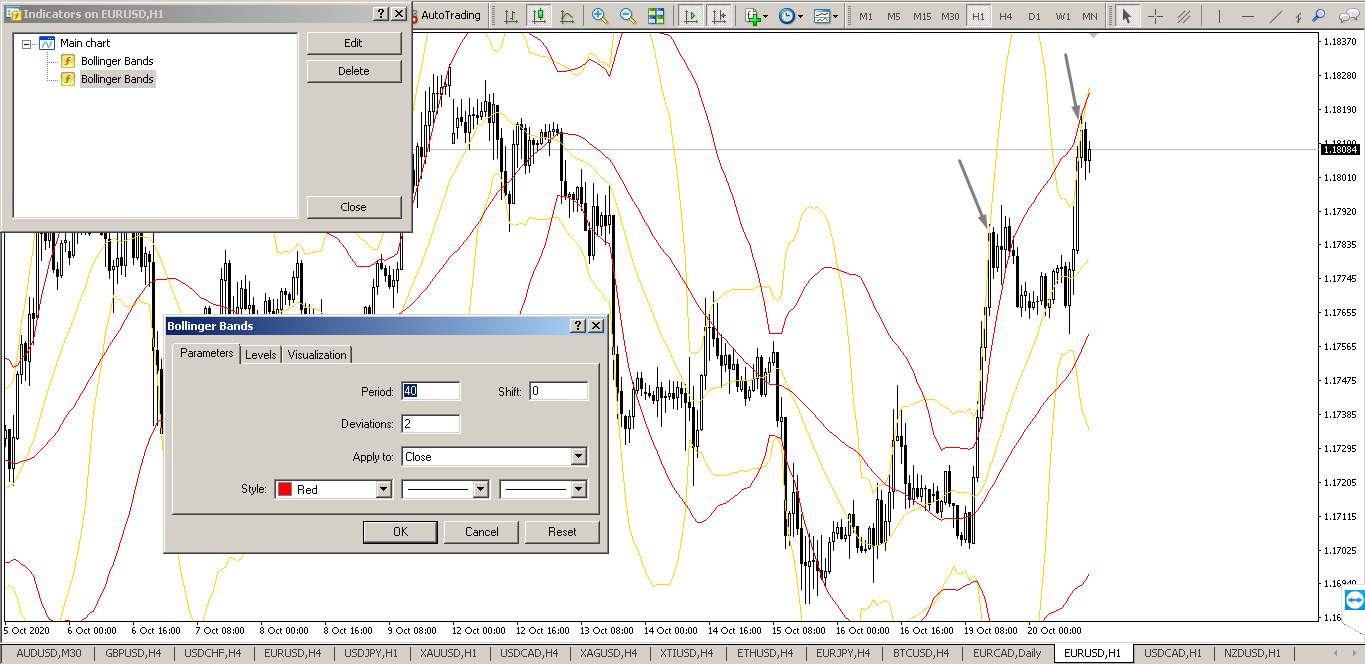Click help button in Indicators window title
This screenshot has width=1365, height=664.
click(x=380, y=14)
